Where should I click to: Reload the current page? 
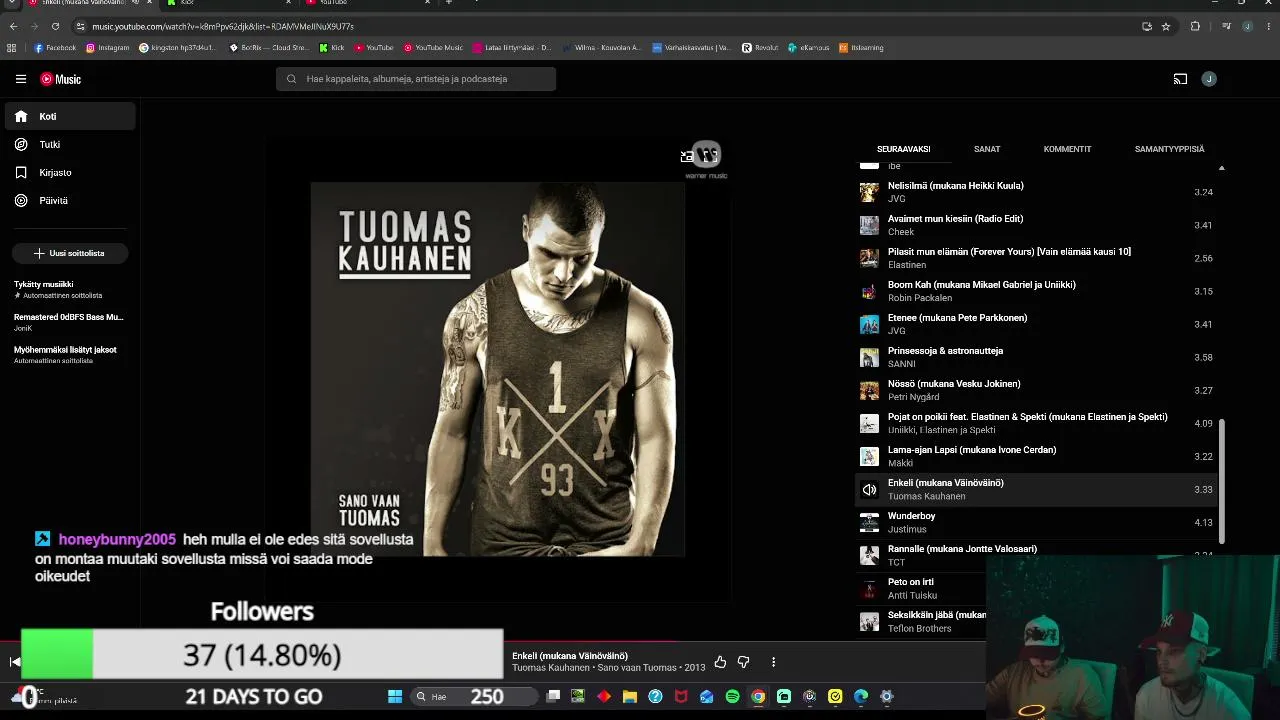(55, 26)
